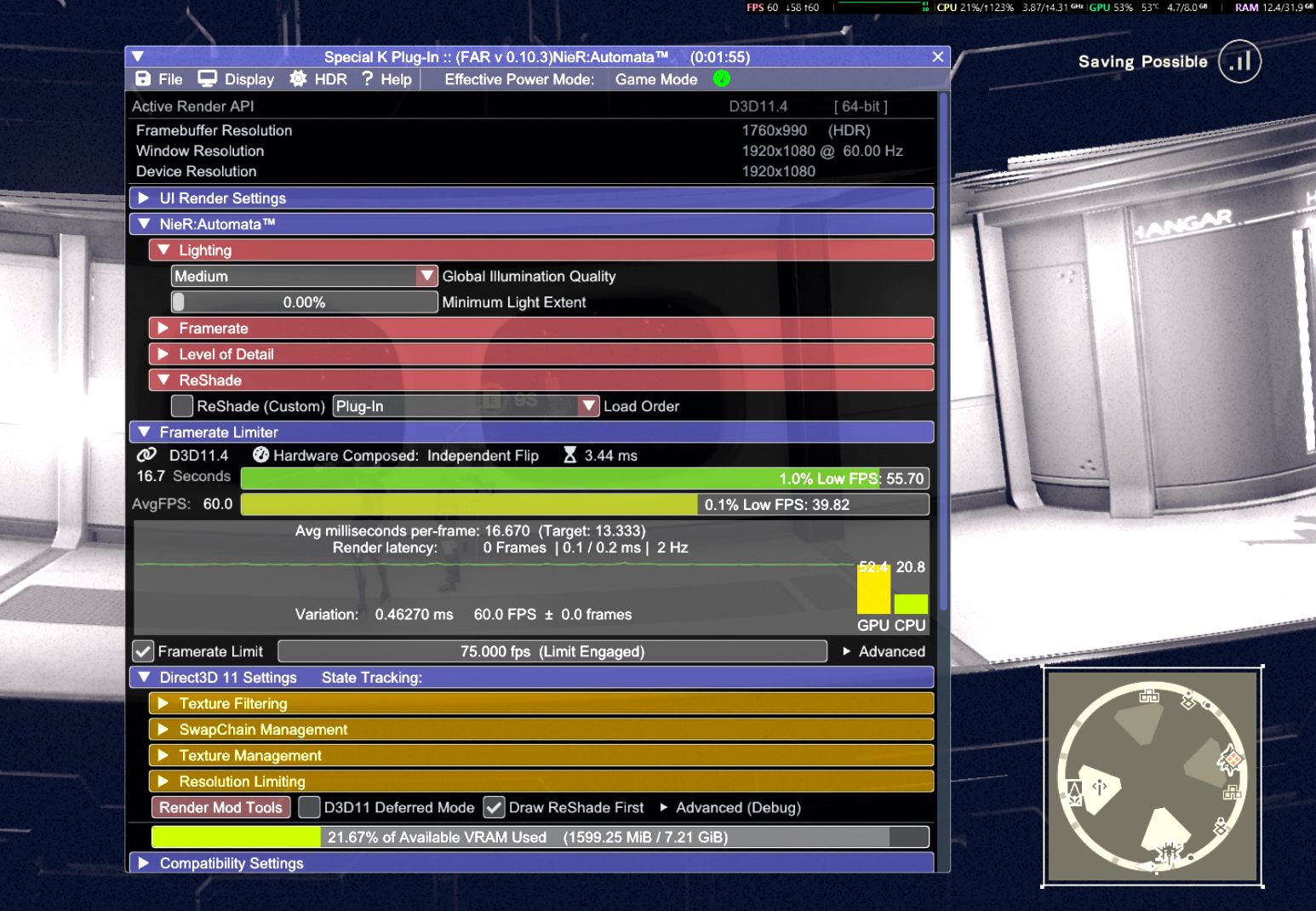Screen dimensions: 1316x911
Task: Click the Saving Possible text
Action: pos(1142,61)
